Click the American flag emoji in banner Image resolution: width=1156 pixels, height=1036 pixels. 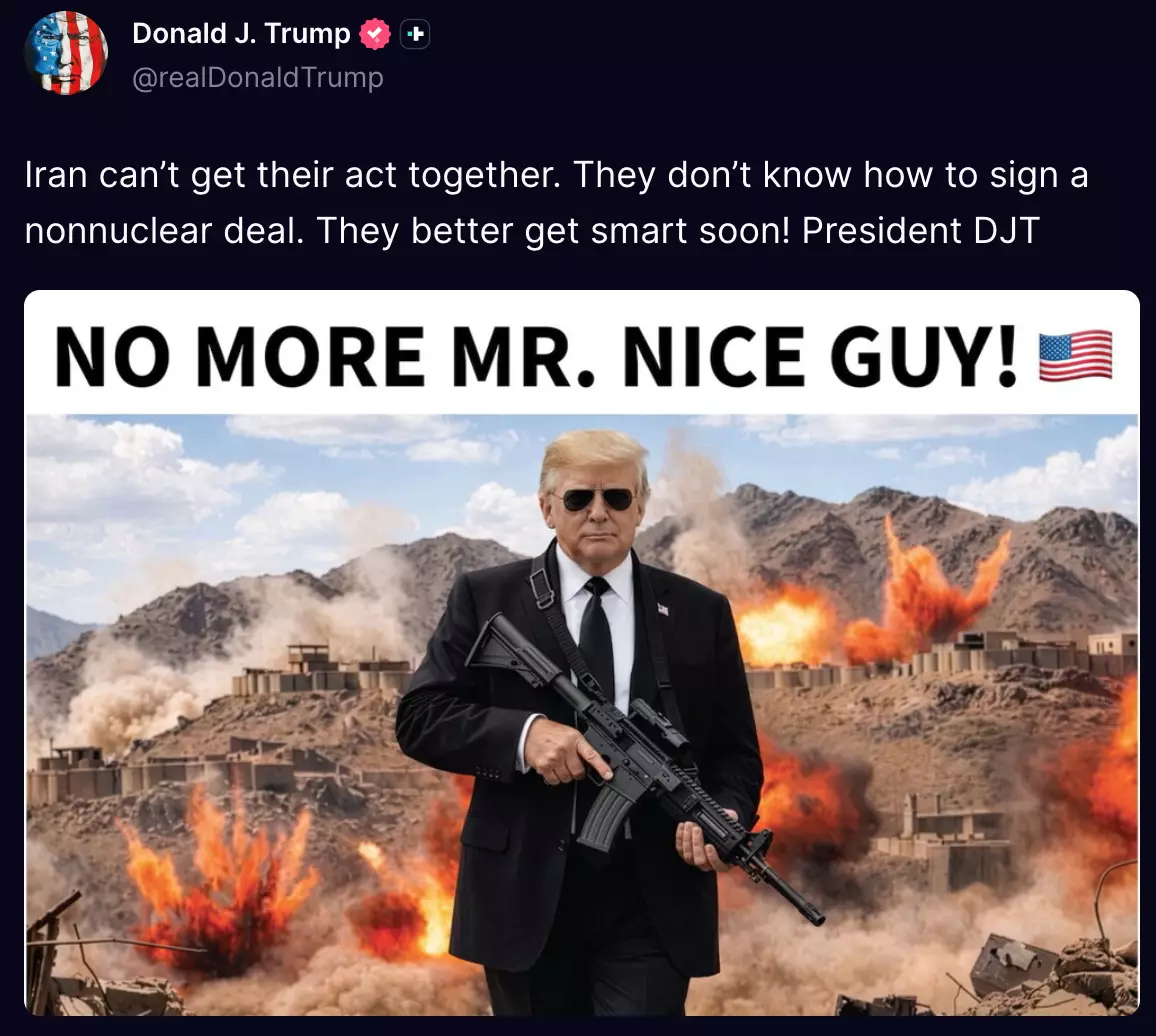click(x=1076, y=356)
